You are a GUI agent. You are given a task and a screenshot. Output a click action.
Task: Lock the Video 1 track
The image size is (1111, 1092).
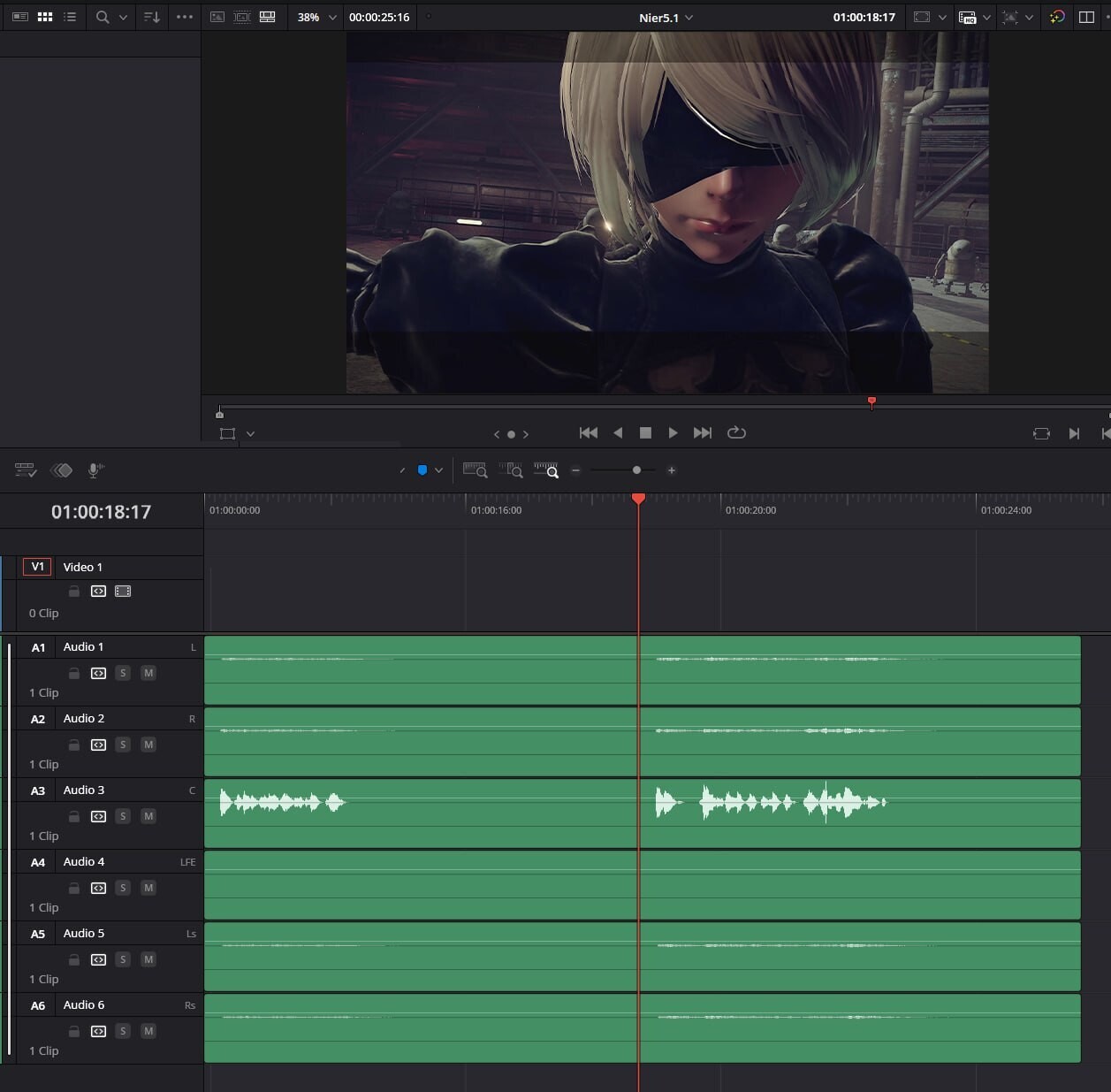coord(74,591)
